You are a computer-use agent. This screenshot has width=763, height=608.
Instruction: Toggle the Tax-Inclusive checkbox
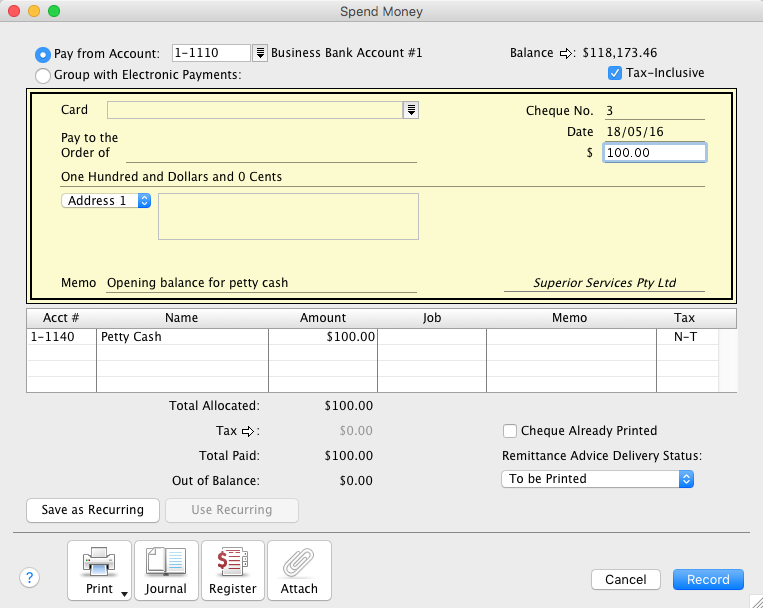click(x=615, y=73)
